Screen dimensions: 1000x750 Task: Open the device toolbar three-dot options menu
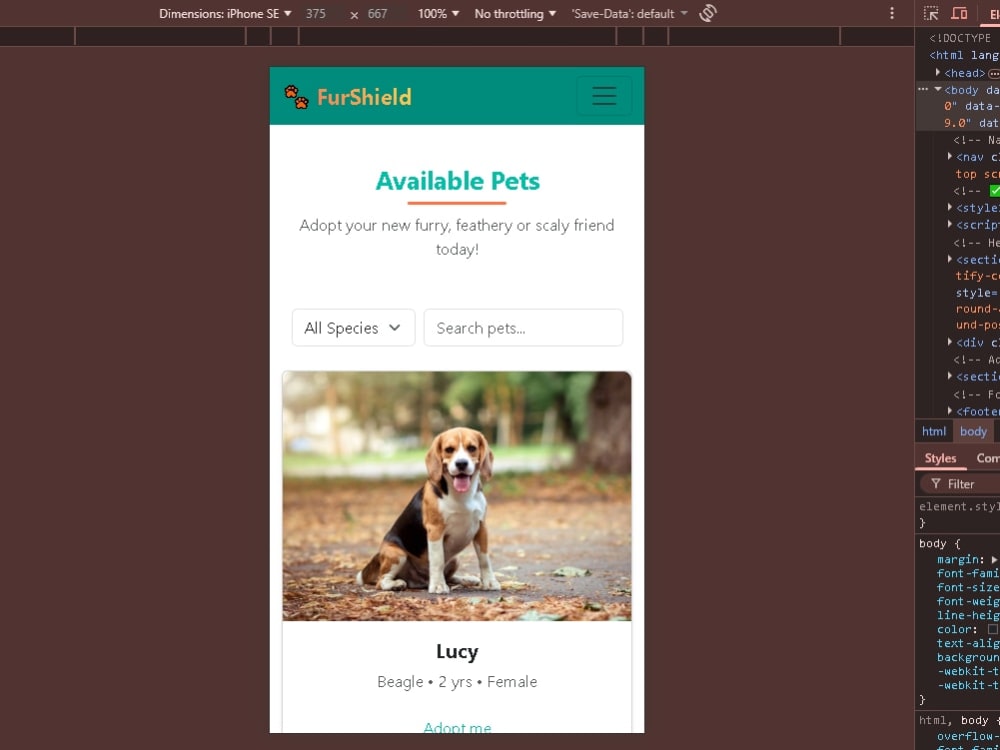point(892,13)
